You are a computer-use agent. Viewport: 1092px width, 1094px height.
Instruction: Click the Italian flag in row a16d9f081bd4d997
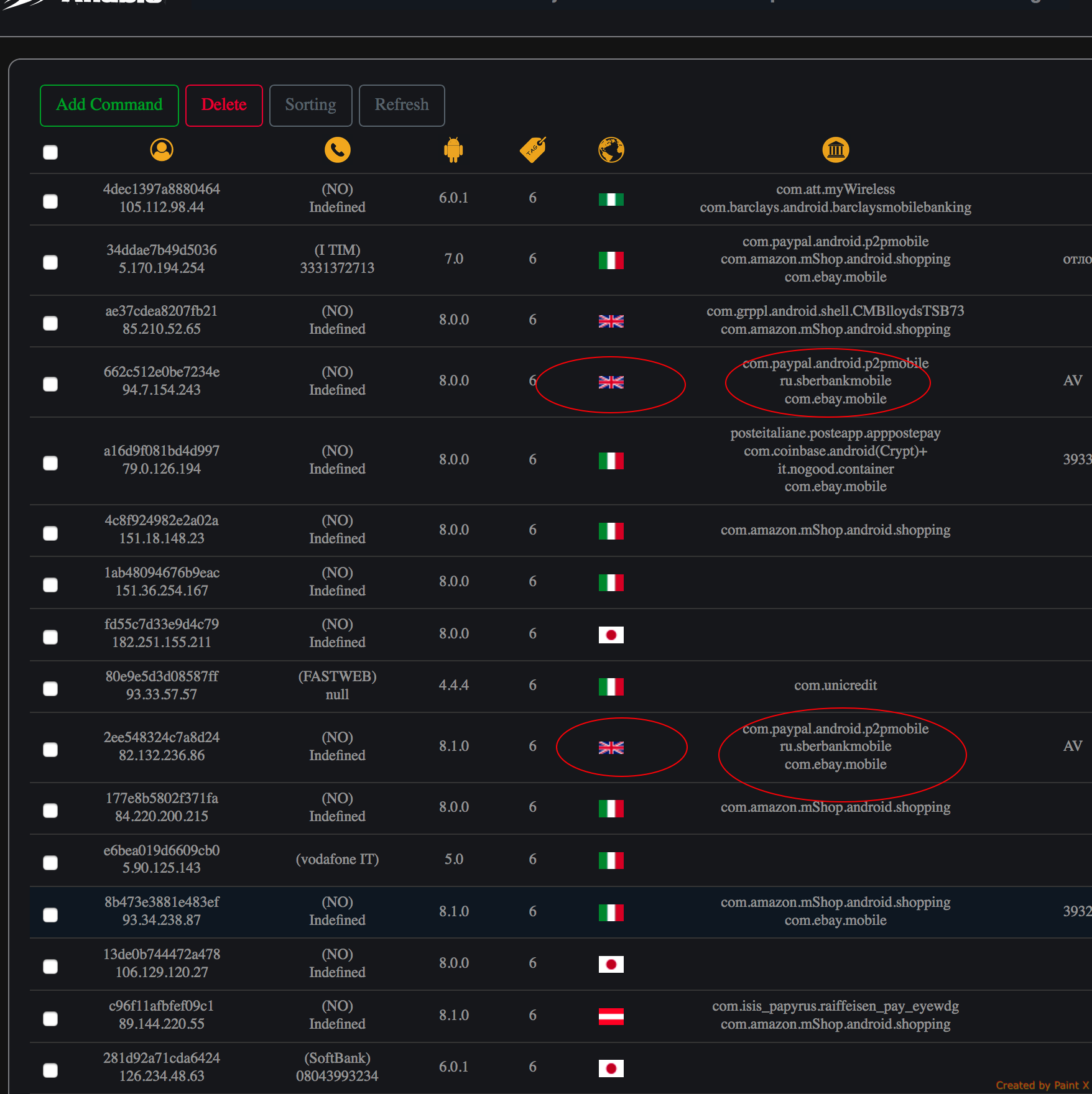[611, 461]
